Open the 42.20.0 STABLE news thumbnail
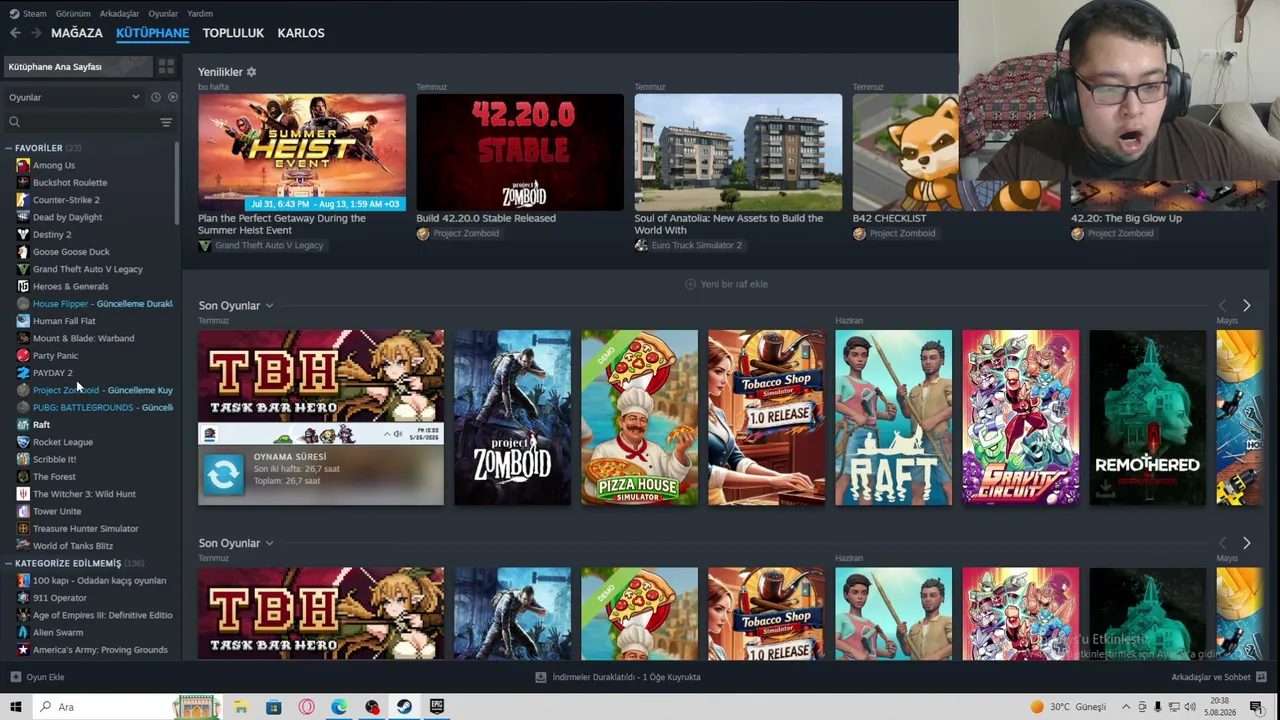1280x720 pixels. tap(520, 152)
